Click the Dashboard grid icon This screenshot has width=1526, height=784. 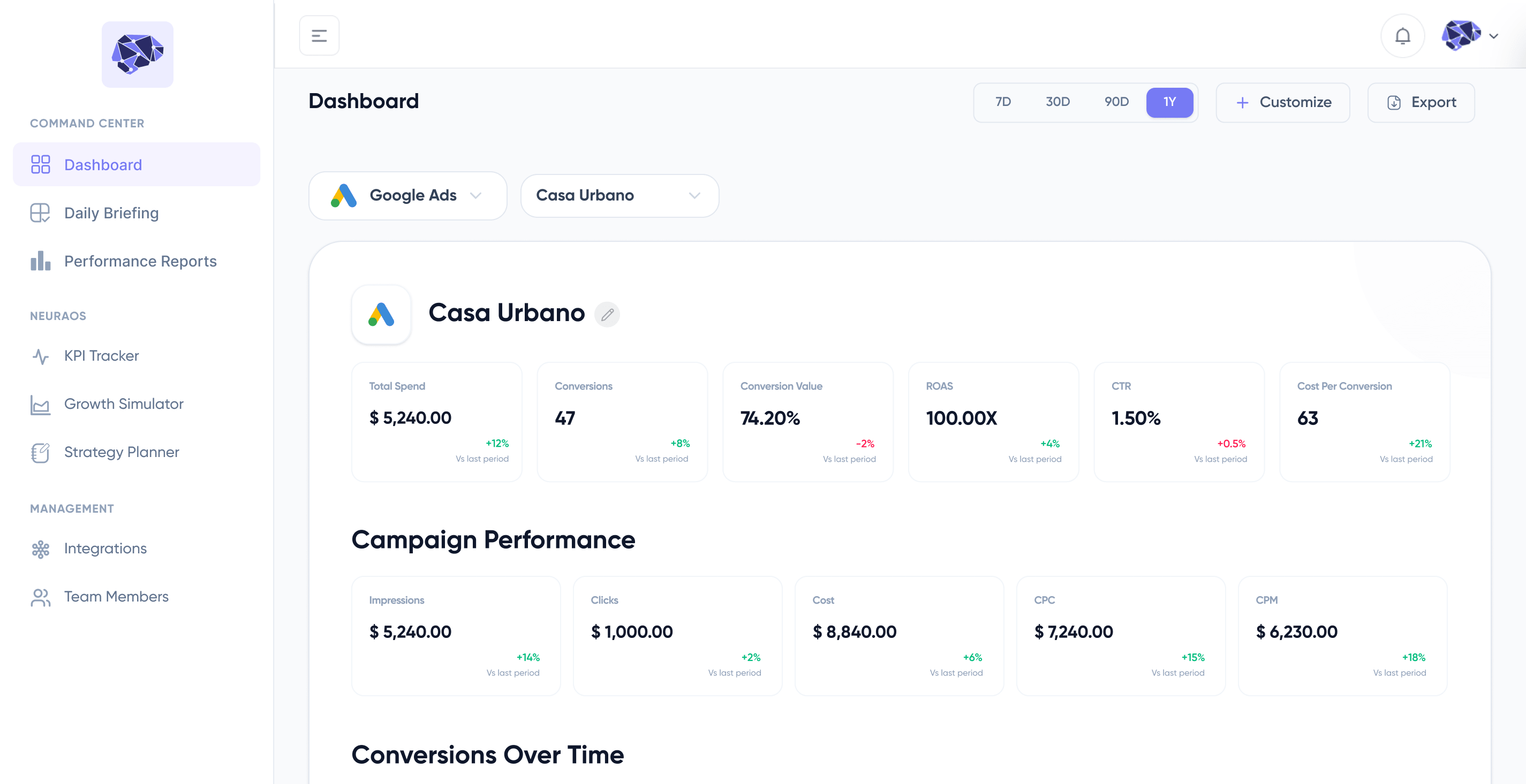point(40,164)
